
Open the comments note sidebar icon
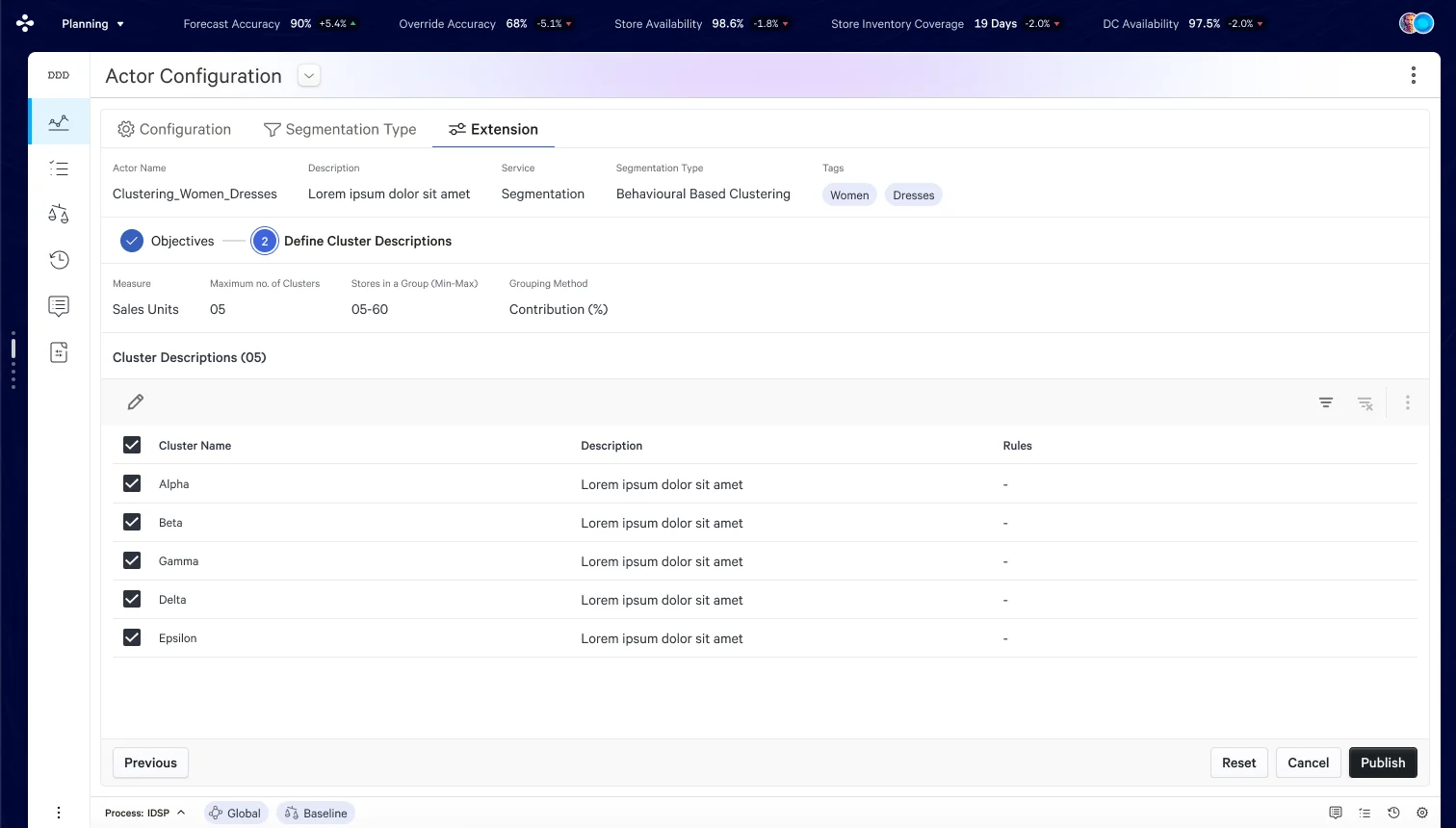(59, 306)
